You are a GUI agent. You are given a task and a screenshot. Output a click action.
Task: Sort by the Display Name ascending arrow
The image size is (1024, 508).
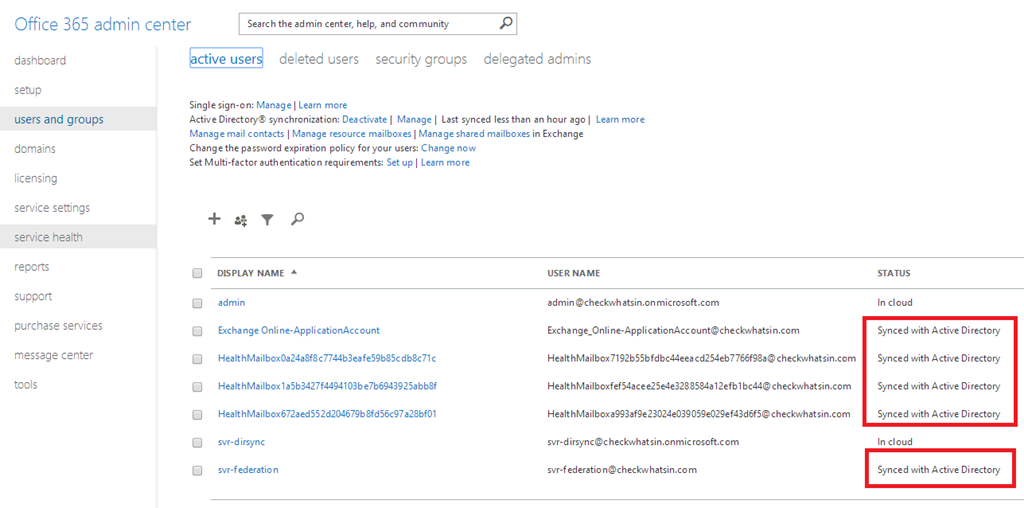click(x=293, y=273)
